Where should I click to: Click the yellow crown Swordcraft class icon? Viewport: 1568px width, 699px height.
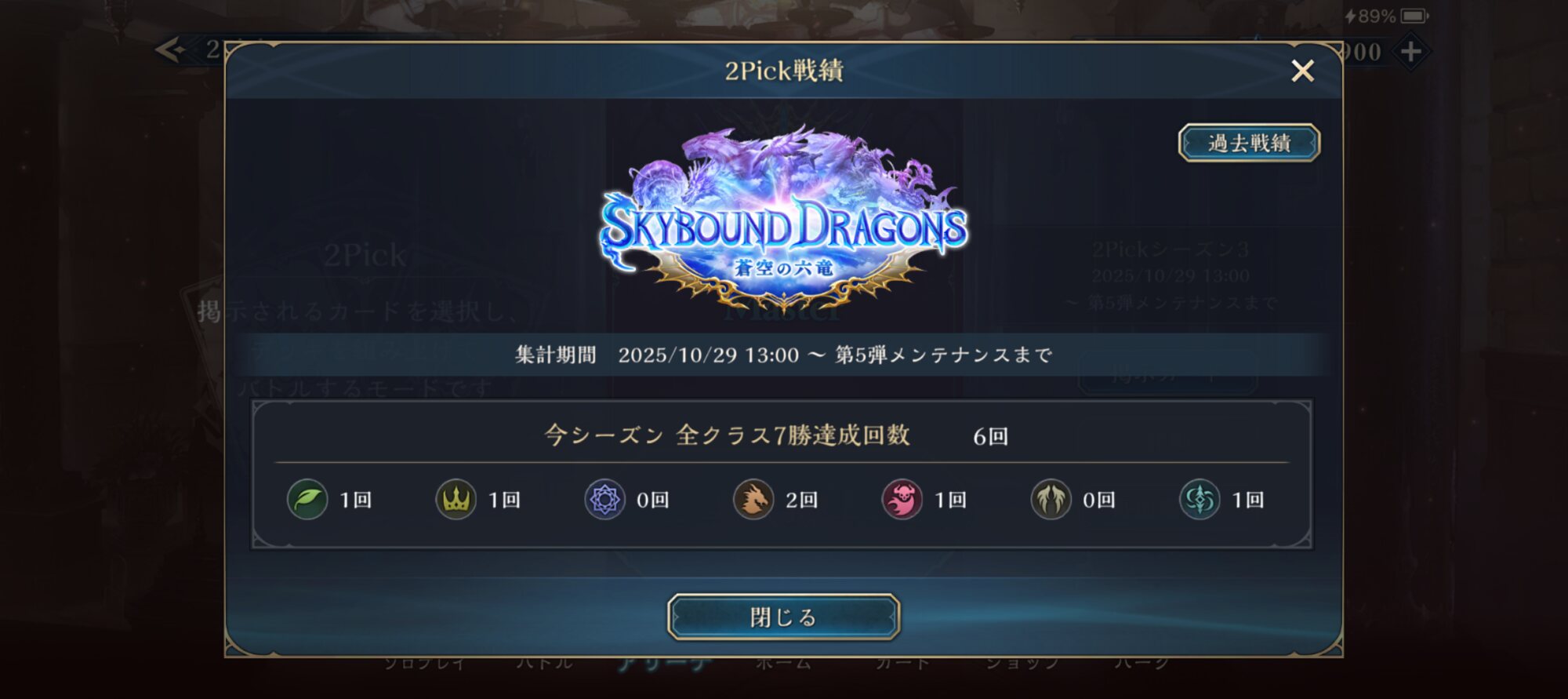point(456,499)
